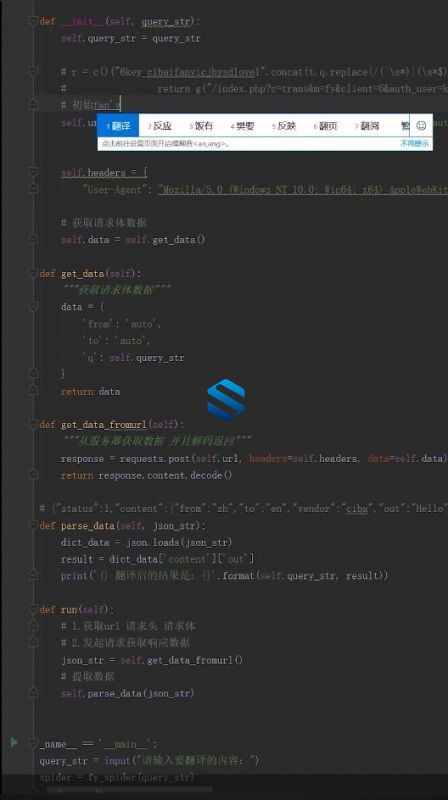Pick IME candidate 7 翻阅
The width and height of the screenshot is (448, 800).
(367, 126)
